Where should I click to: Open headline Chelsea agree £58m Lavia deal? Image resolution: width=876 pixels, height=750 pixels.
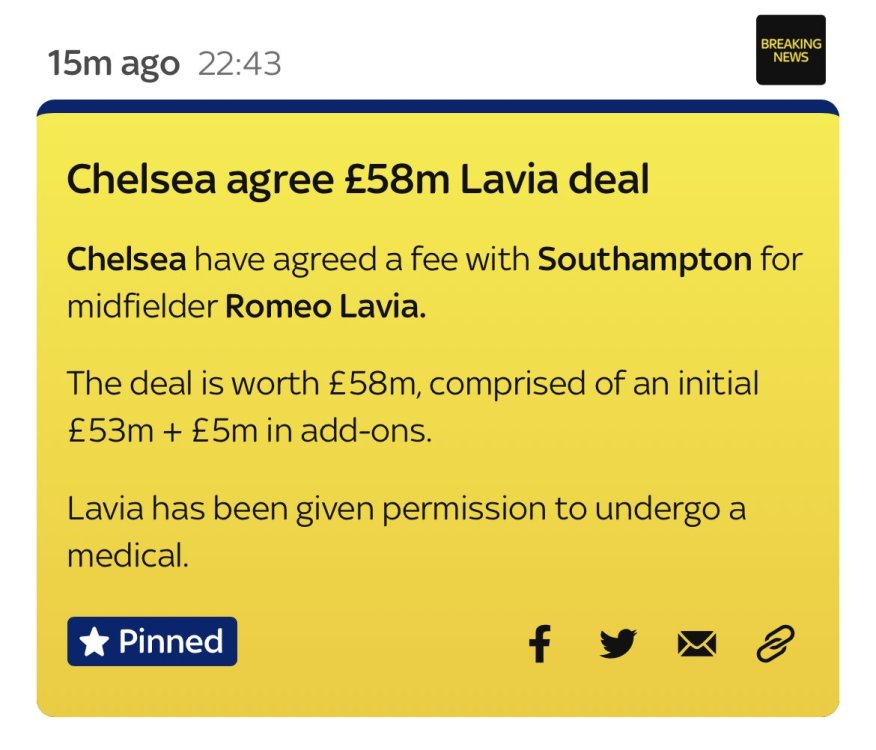click(358, 179)
